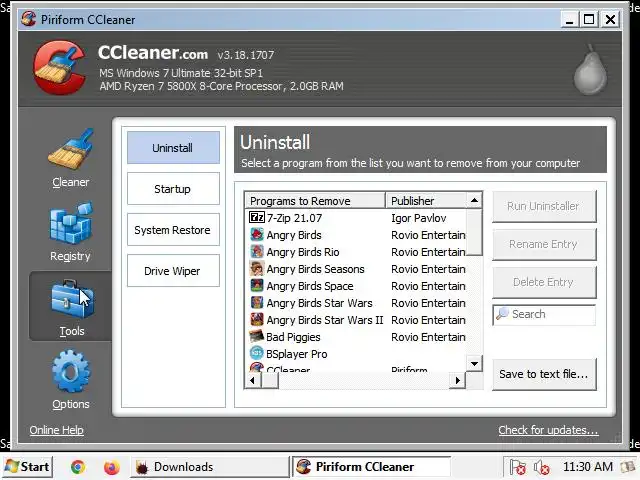Screen dimensions: 640x480
Task: Open the Cleaner section broom icon
Action: pyautogui.click(x=71, y=149)
